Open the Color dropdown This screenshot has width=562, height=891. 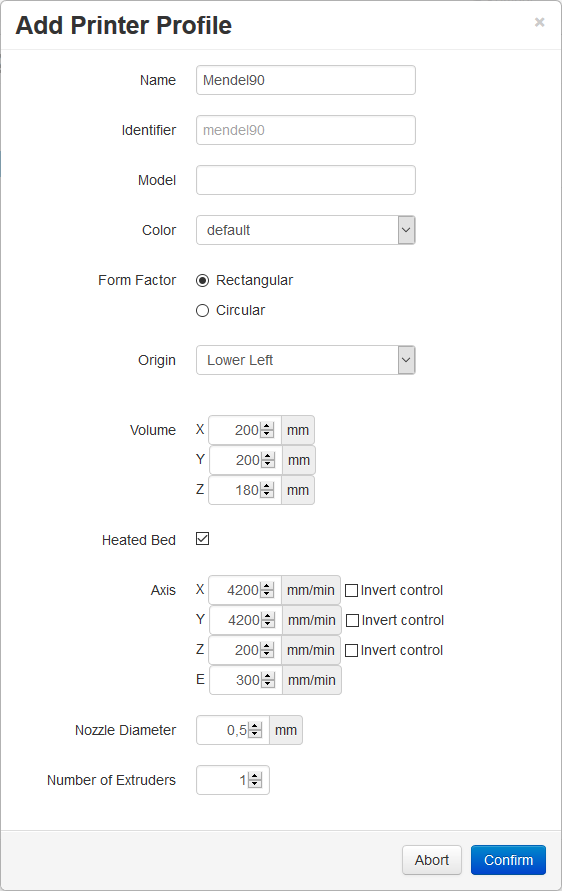point(306,230)
